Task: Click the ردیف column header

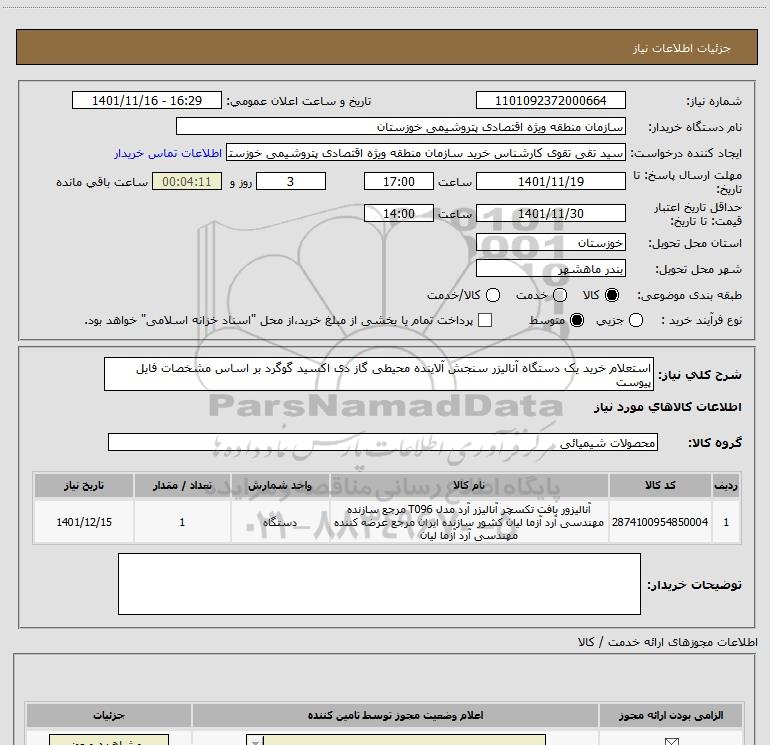Action: click(726, 485)
